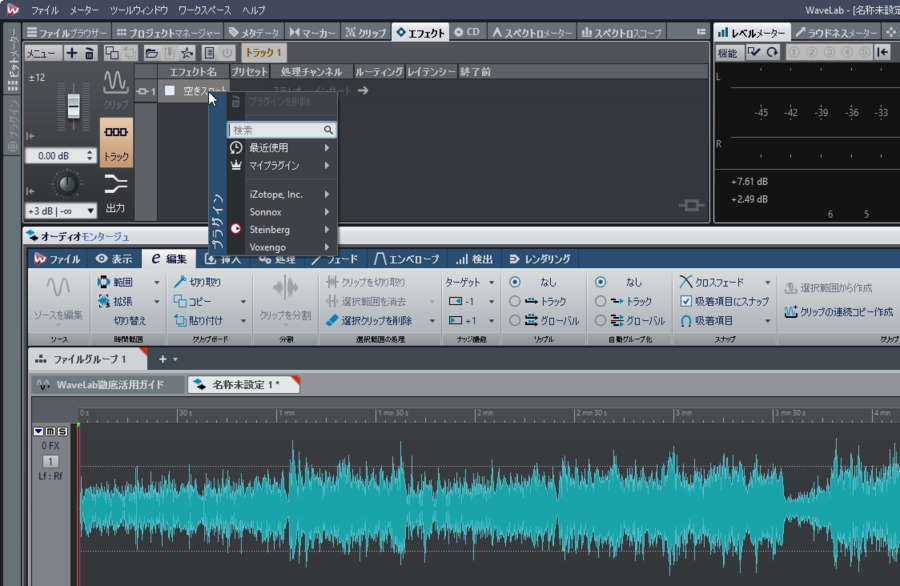Screen dimensions: 900x586
Task: Select ripple Track radio button
Action: [x=515, y=301]
